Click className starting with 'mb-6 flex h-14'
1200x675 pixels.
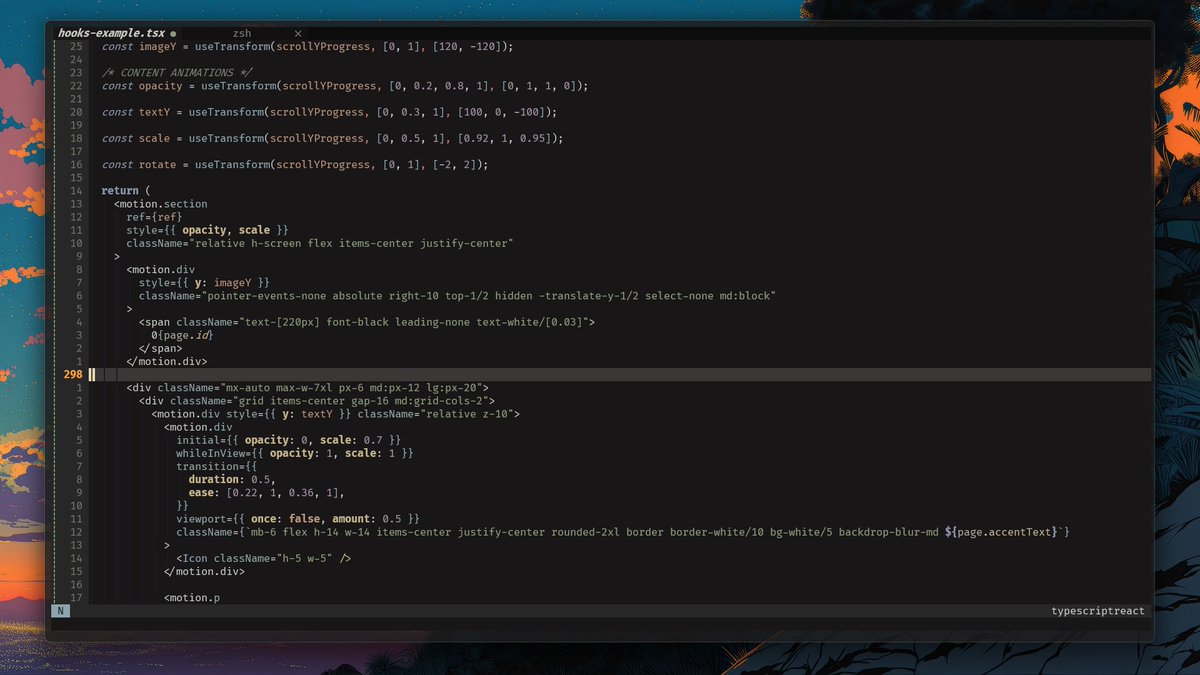pos(623,532)
